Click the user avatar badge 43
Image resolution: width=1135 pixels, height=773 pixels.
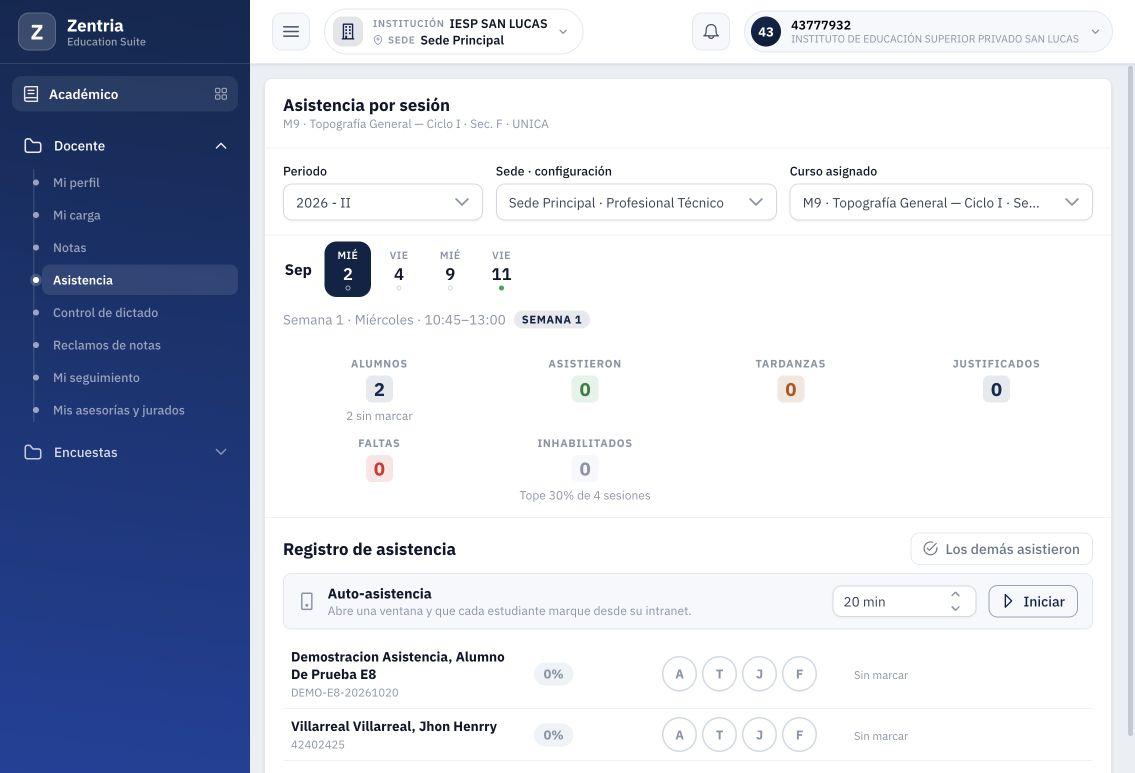(766, 32)
